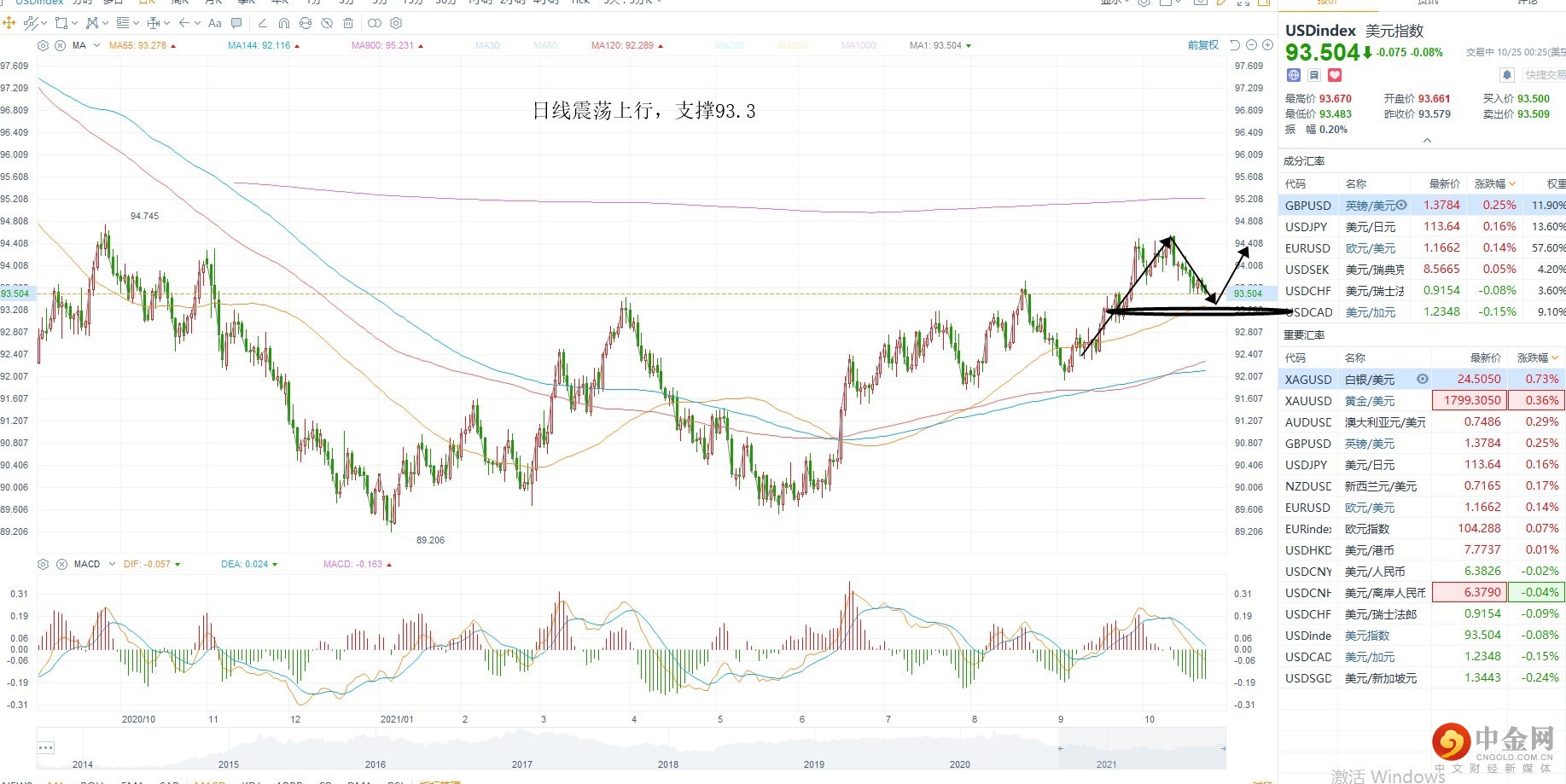Select the eraser tool in drawing toolbar
The image size is (1566, 784).
point(262,23)
